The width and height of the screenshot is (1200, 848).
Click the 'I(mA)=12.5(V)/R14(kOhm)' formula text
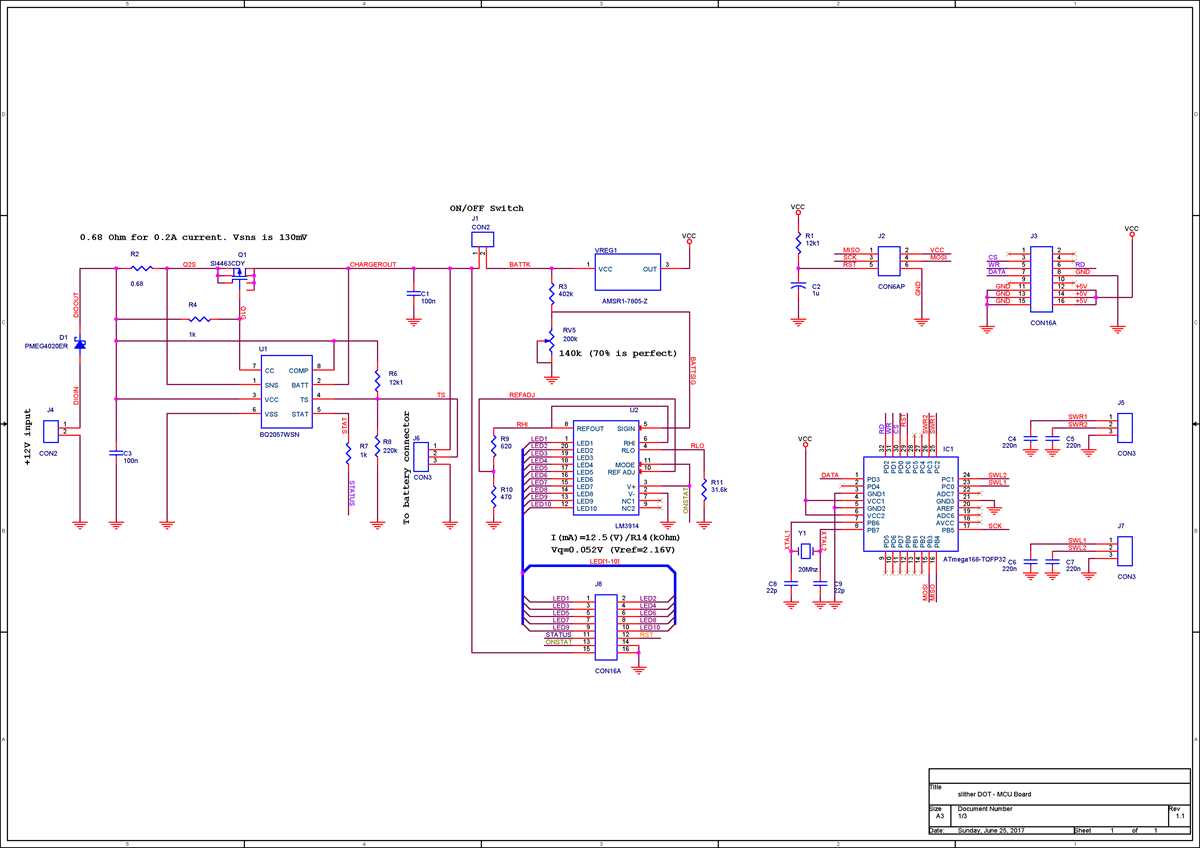[x=616, y=538]
